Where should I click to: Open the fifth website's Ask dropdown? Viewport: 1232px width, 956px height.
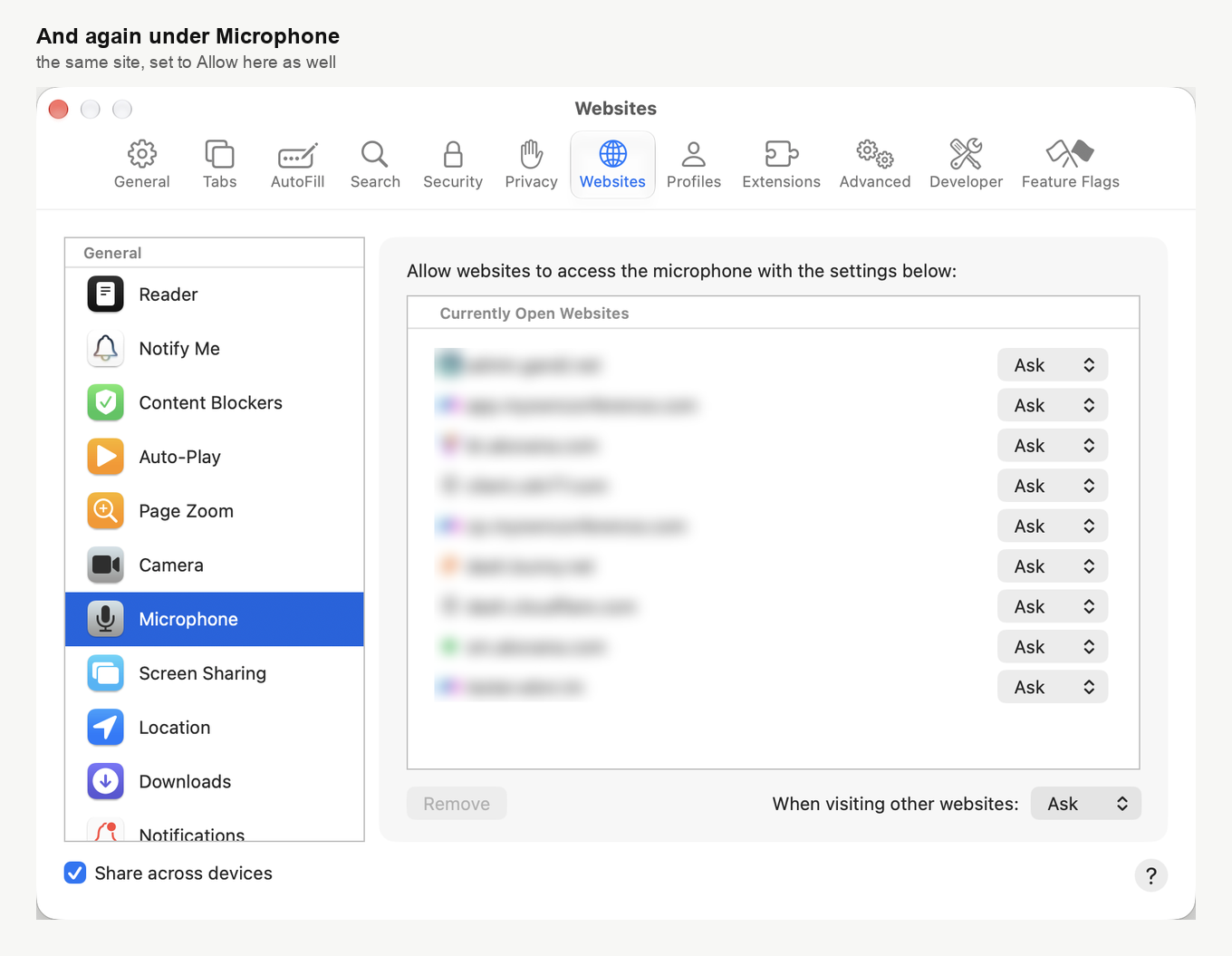point(1053,526)
